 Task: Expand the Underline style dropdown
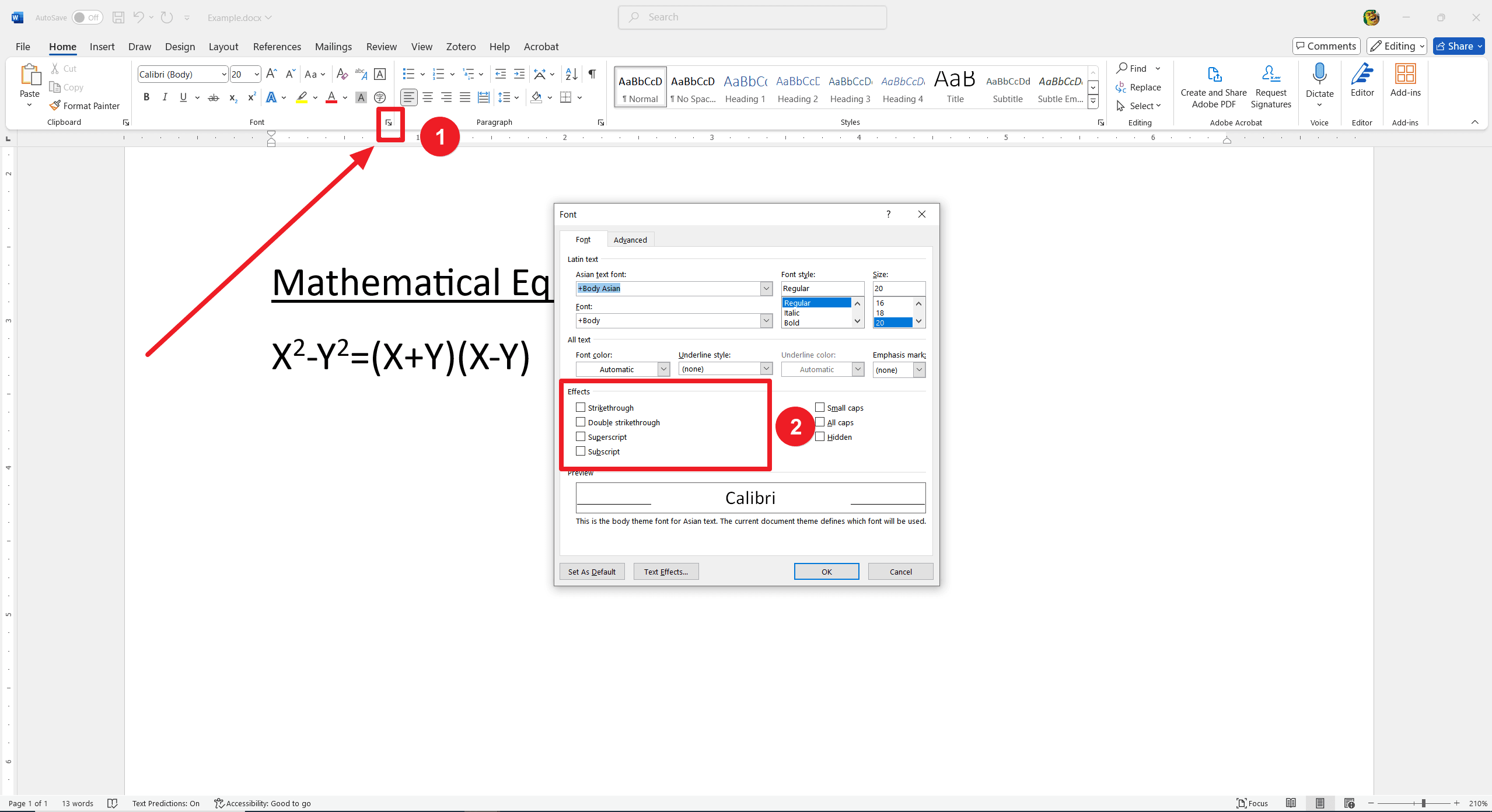(x=766, y=369)
